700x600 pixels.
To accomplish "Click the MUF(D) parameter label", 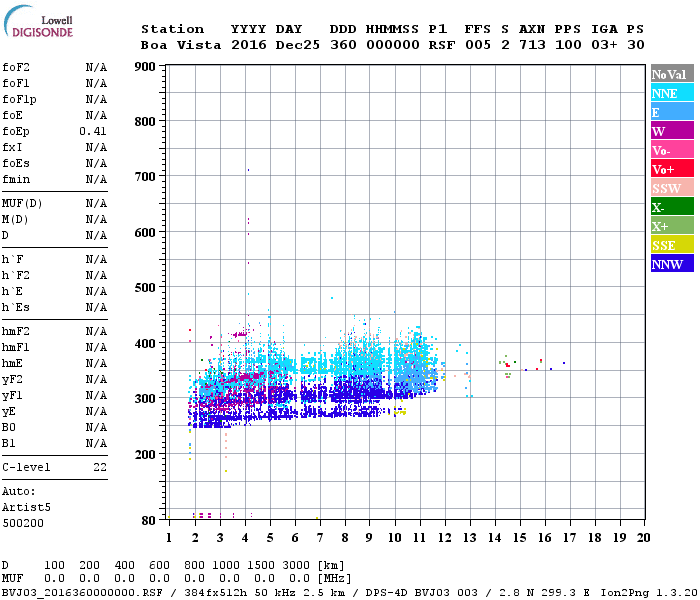I will click(22, 204).
